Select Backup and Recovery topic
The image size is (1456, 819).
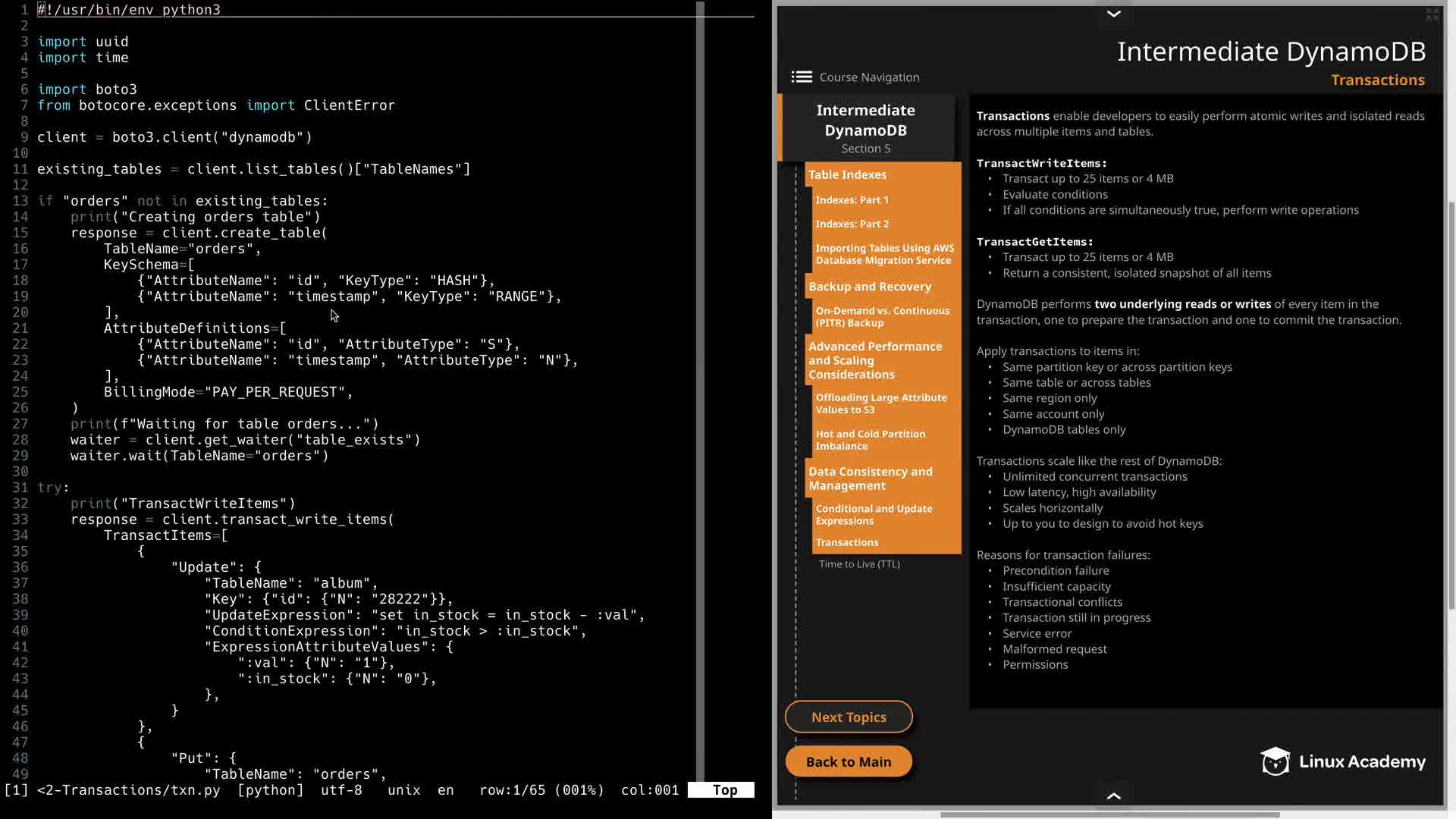pos(869,287)
